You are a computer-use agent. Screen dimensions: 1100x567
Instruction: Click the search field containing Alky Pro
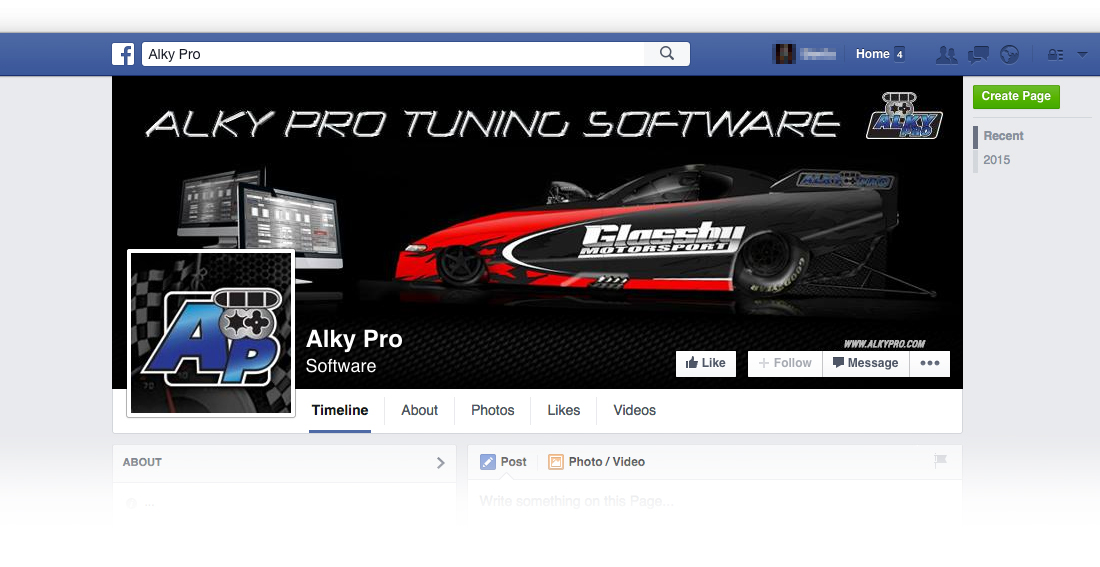[x=394, y=54]
